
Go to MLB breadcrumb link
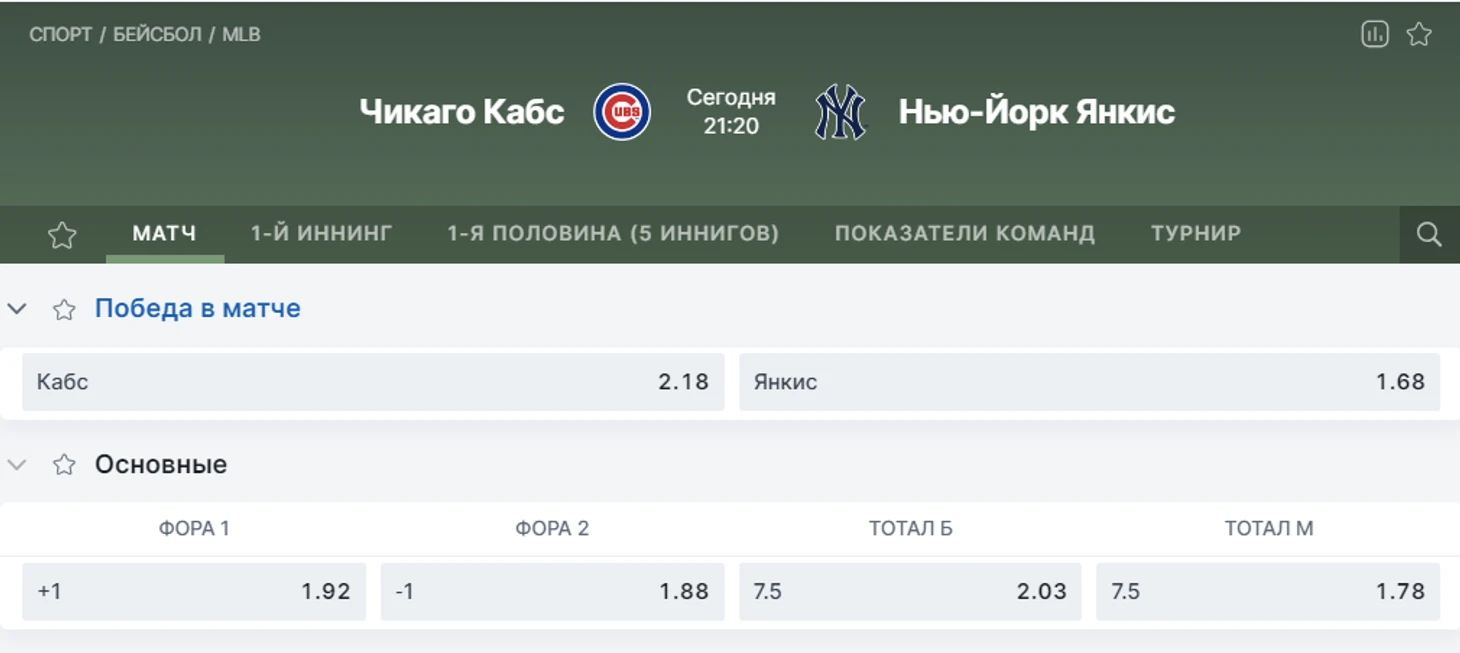point(241,34)
